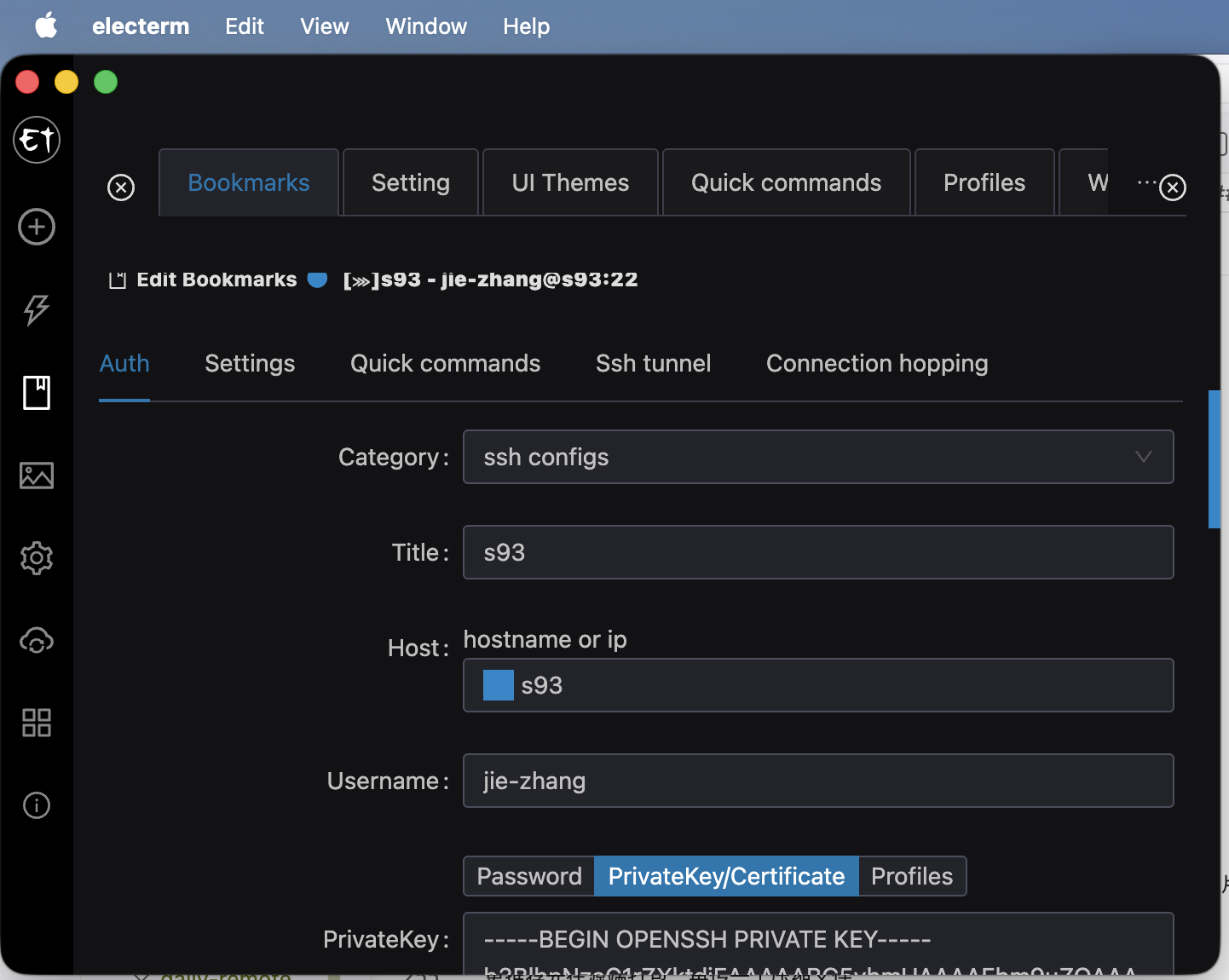This screenshot has height=980, width=1229.
Task: Choose the Profiles auth option
Action: point(912,876)
